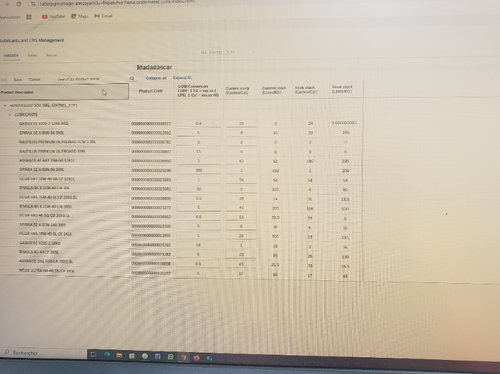Viewport: 500px width, 374px height.
Task: Click the last taskbar icon after Firefox
Action: pyautogui.click(x=209, y=358)
